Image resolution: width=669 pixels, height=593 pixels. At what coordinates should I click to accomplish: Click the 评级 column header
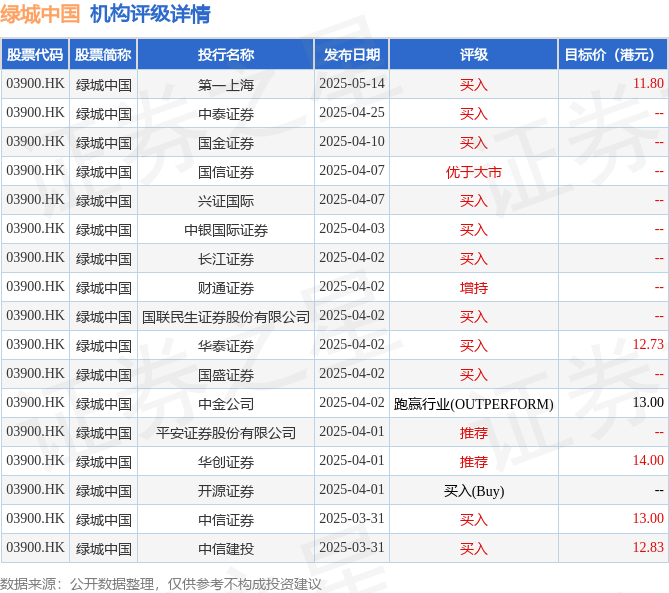click(474, 54)
